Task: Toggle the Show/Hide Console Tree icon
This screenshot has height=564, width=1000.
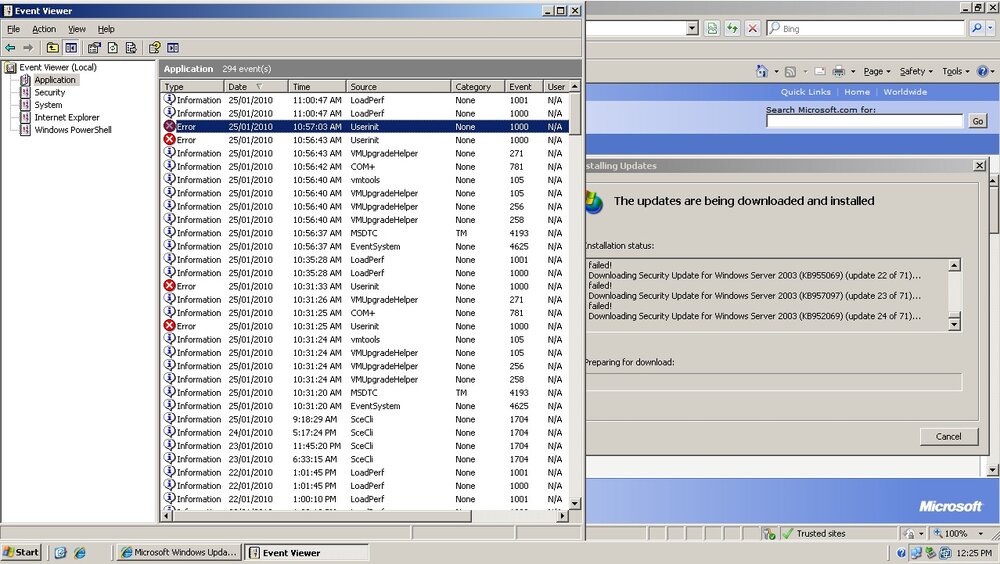Action: [71, 48]
